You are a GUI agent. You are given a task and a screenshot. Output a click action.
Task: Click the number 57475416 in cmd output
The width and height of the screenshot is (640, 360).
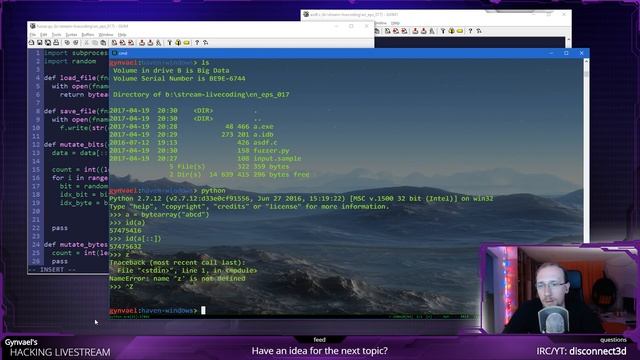(125, 231)
